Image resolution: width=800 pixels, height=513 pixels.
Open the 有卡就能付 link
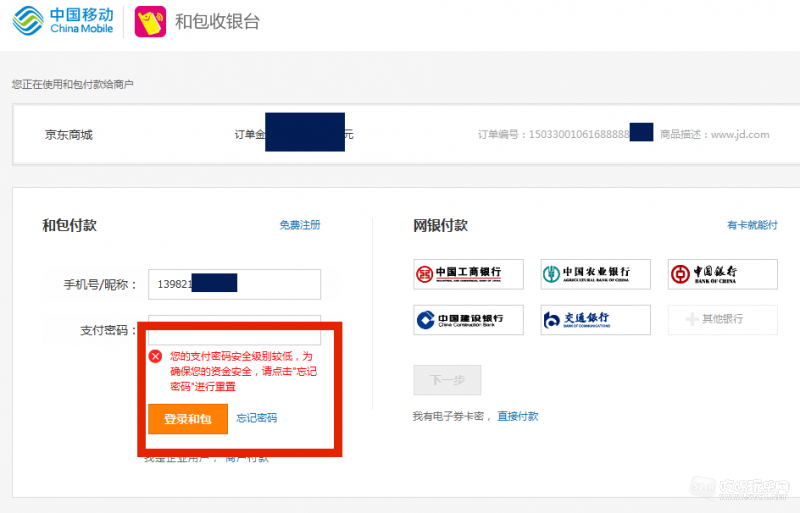(x=752, y=225)
